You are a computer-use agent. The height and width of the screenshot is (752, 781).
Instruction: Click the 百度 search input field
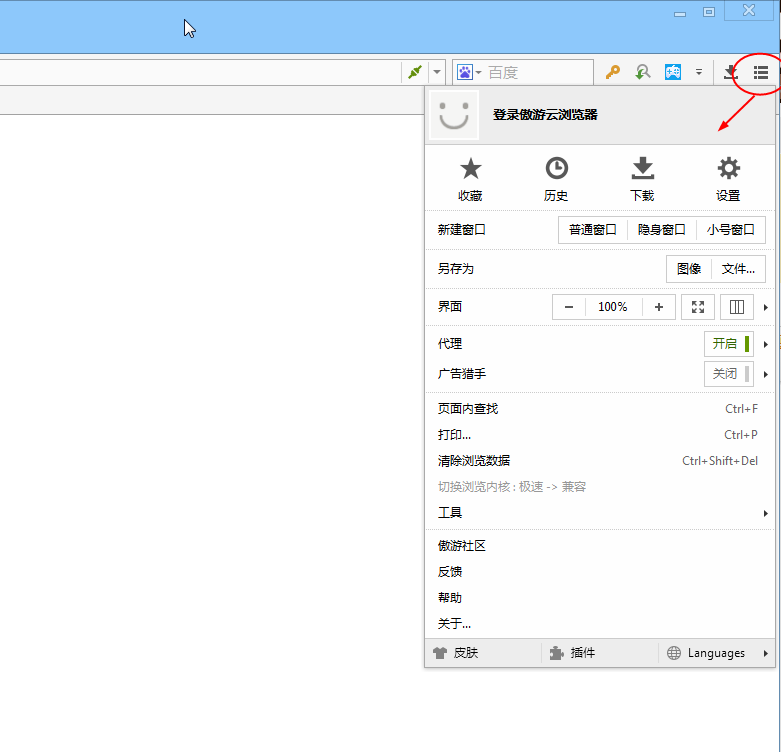coord(538,73)
